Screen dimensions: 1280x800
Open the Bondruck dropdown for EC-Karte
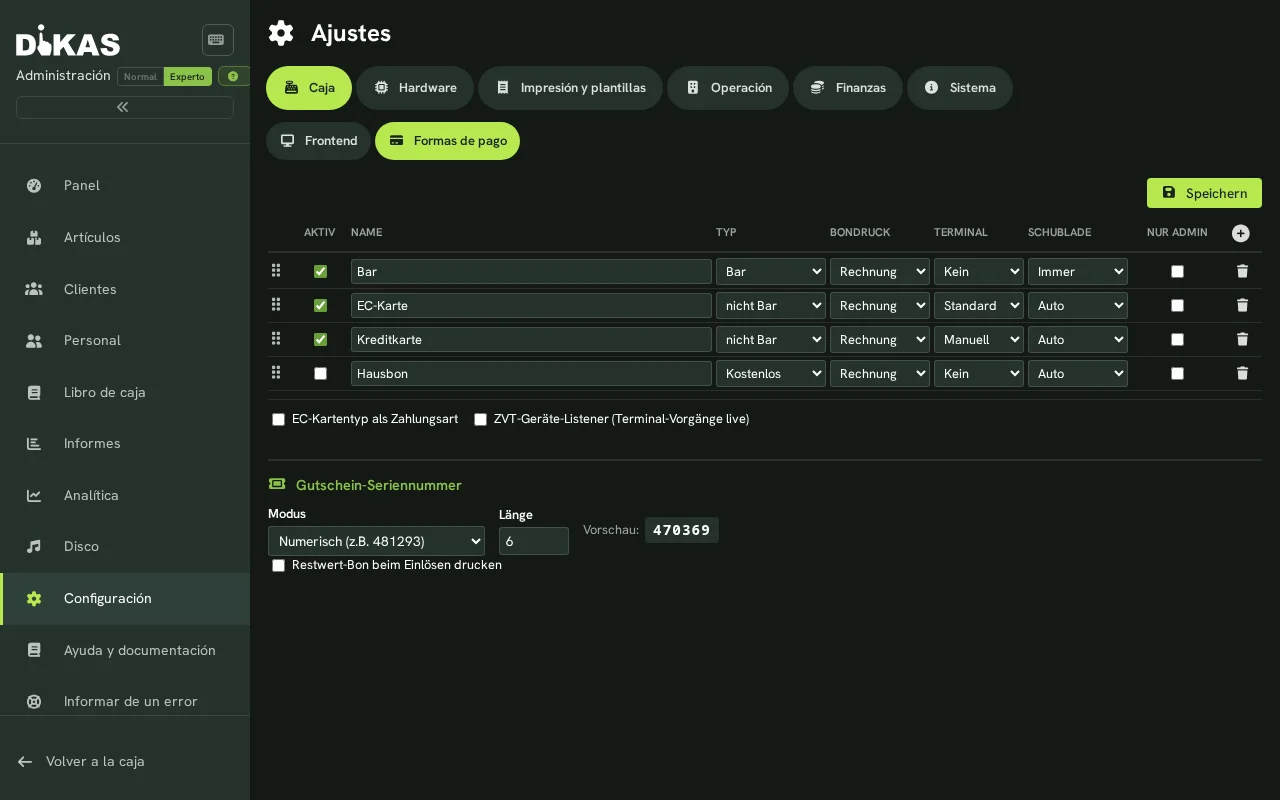tap(880, 305)
